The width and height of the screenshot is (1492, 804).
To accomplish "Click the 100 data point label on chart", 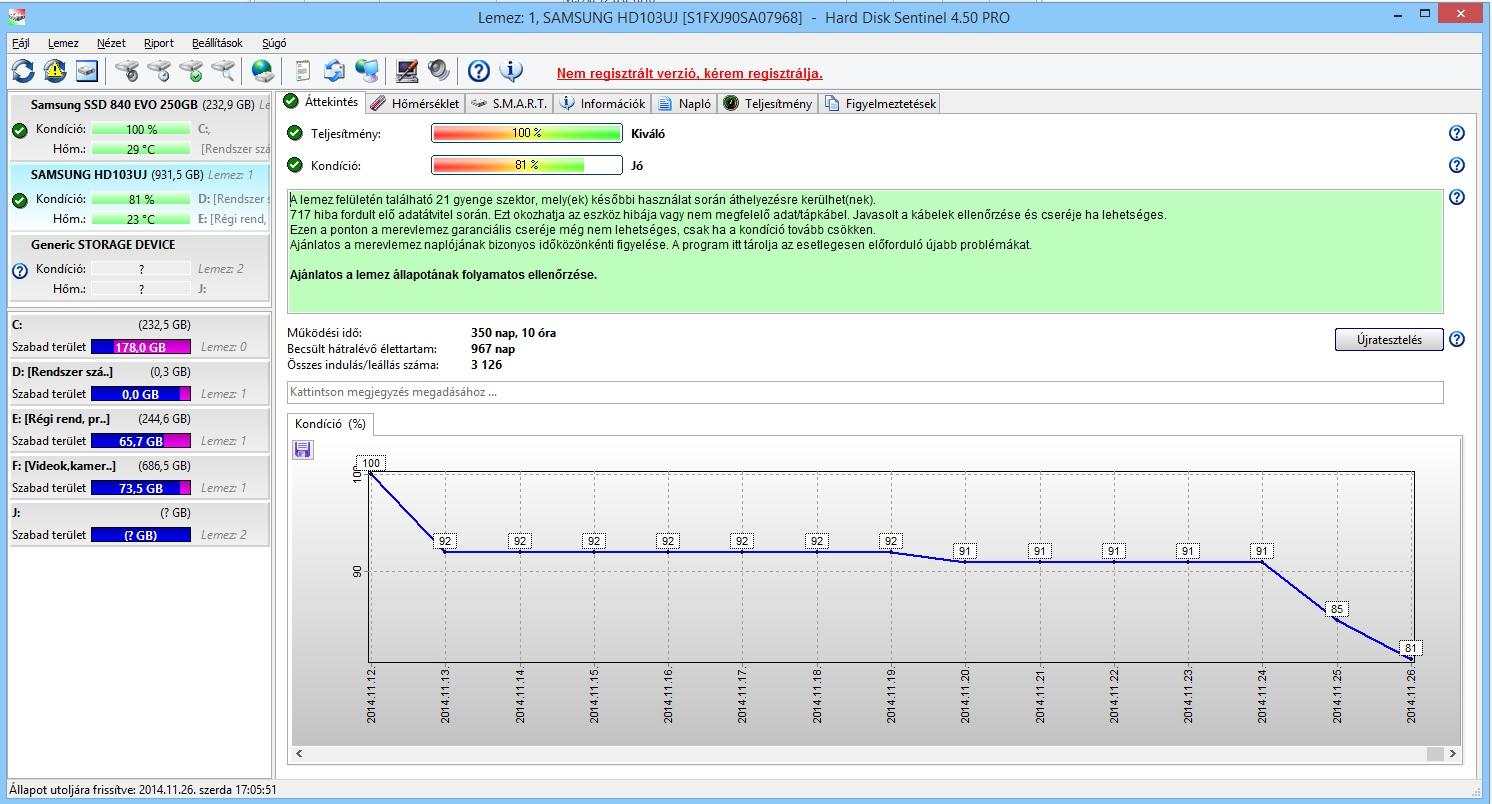I will tap(371, 463).
